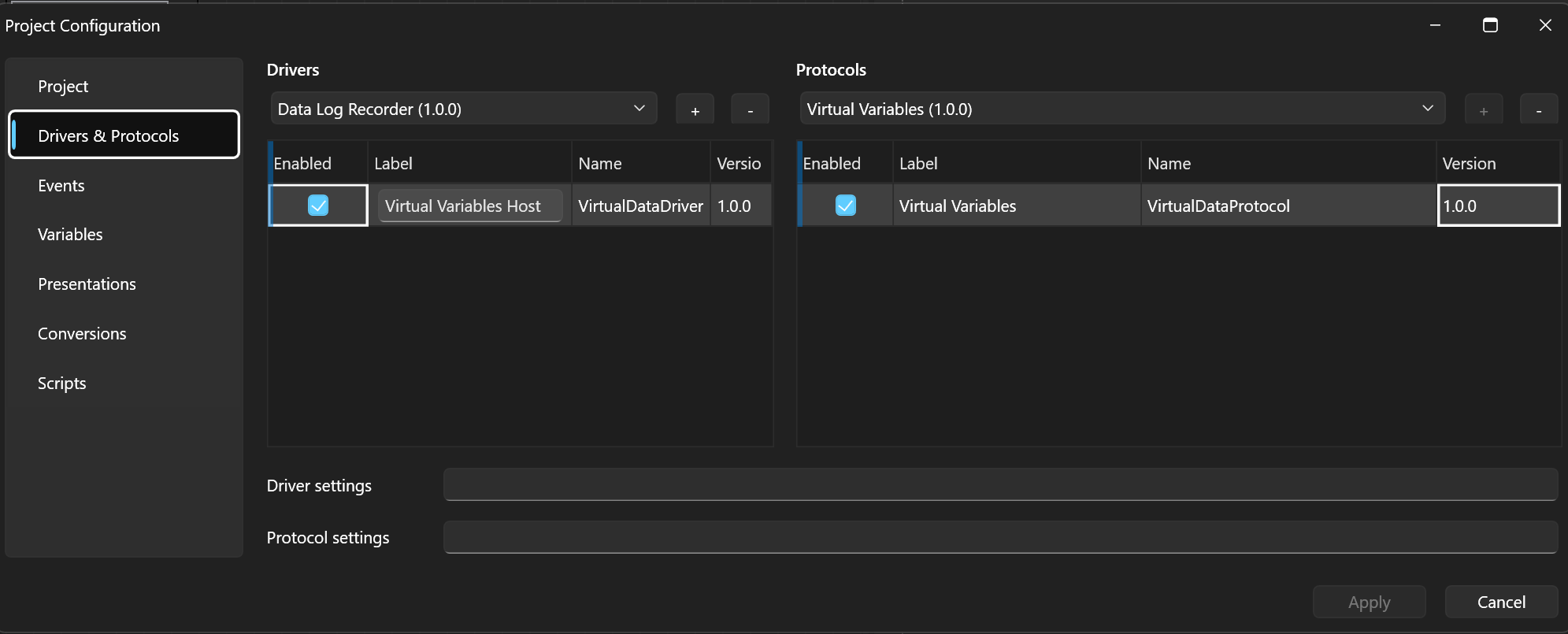Click the Protocols table Name column header
Image resolution: width=1568 pixels, height=634 pixels.
click(1288, 163)
